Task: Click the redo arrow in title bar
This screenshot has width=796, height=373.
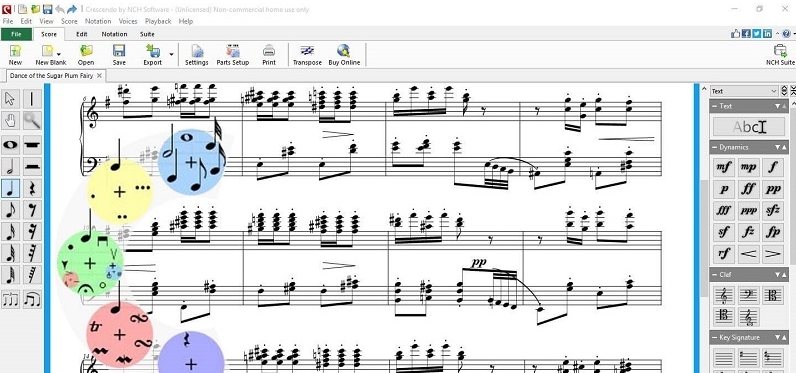Action: click(x=72, y=9)
